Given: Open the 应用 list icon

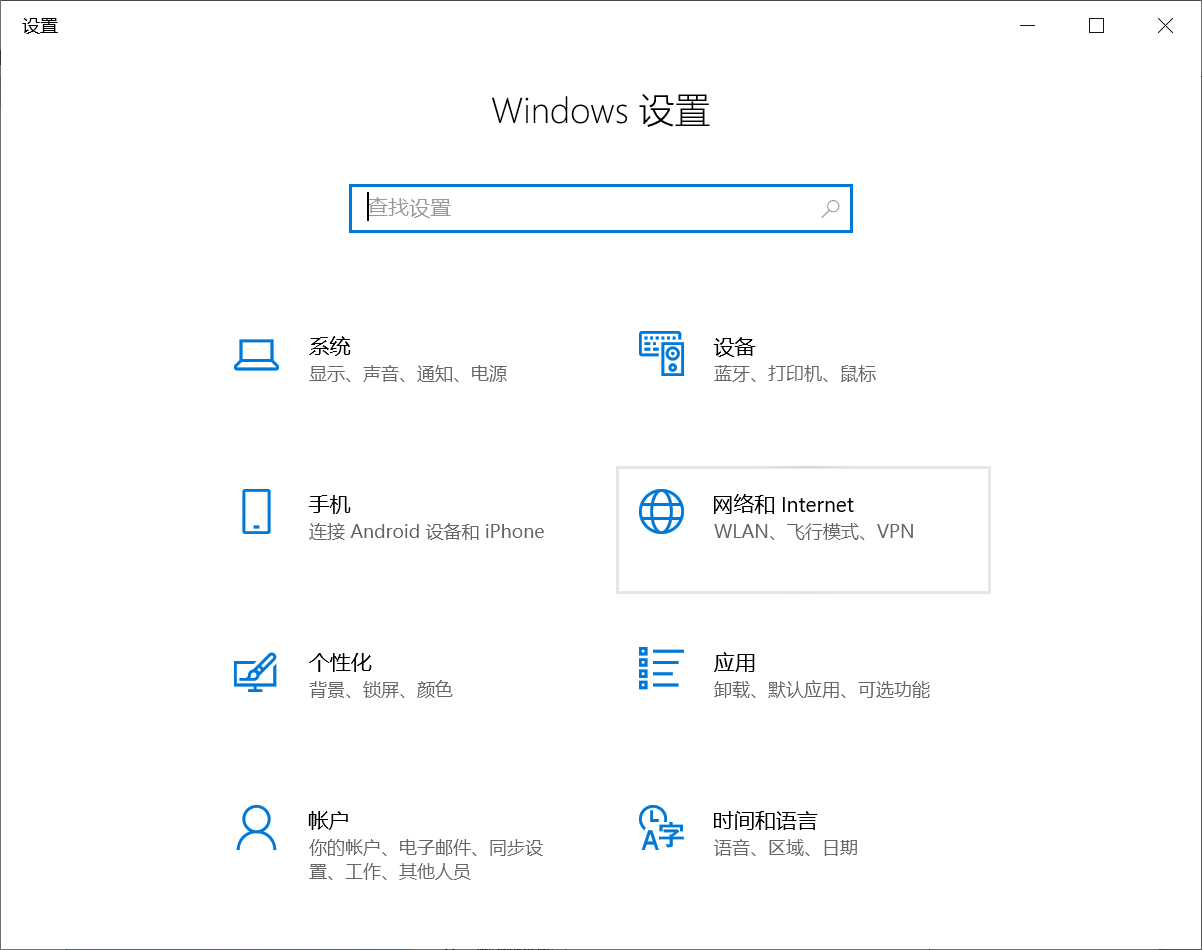Looking at the screenshot, I should [x=661, y=668].
